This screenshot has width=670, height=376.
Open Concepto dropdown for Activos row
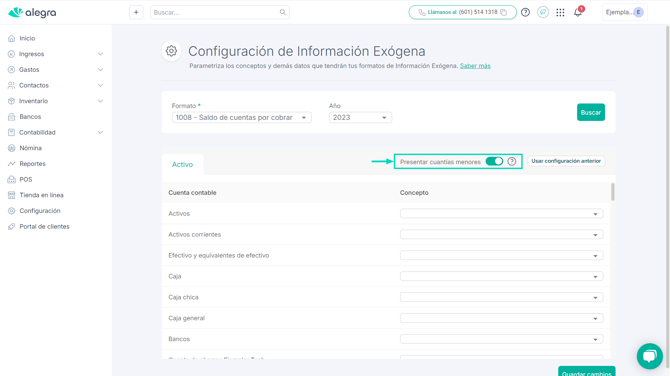tap(502, 214)
